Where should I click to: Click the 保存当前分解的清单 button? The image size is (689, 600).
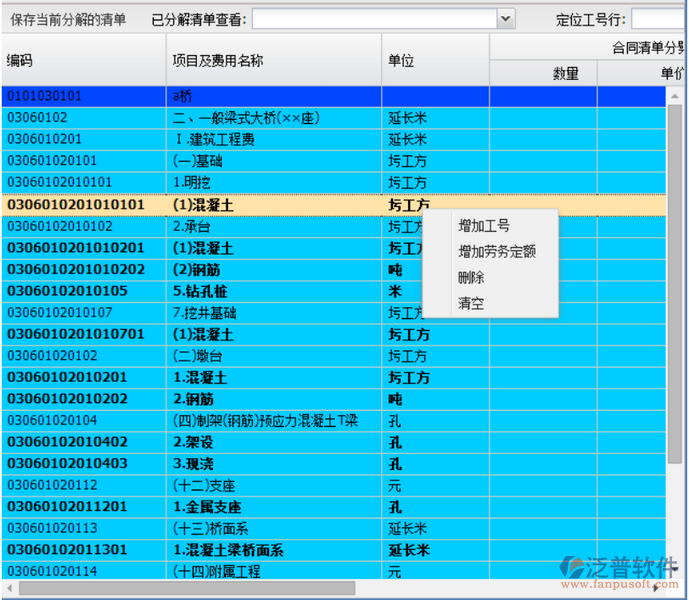[x=68, y=19]
